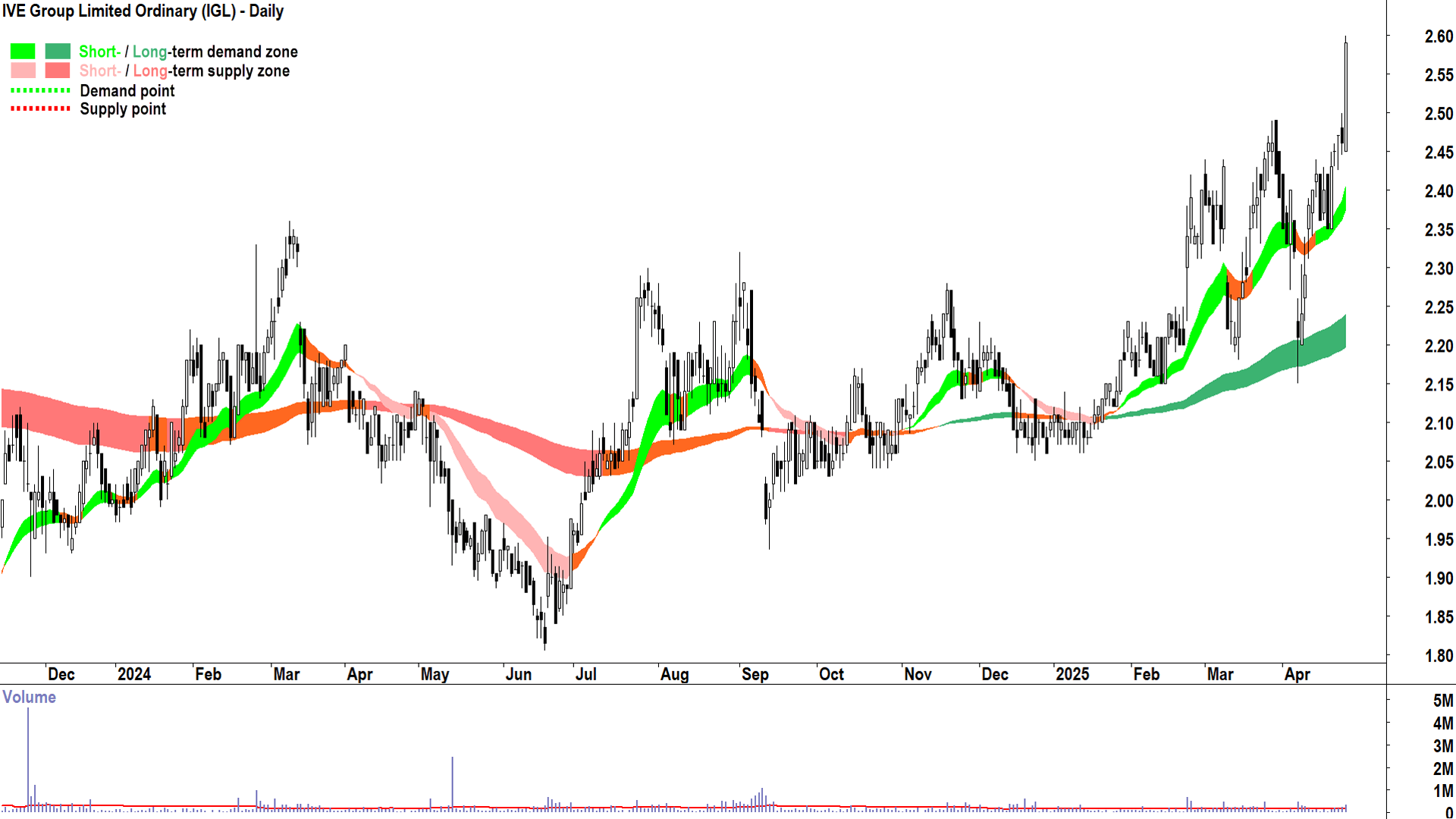This screenshot has width=1456, height=819.
Task: Click the long-term supply zone red swatch
Action: coord(58,71)
